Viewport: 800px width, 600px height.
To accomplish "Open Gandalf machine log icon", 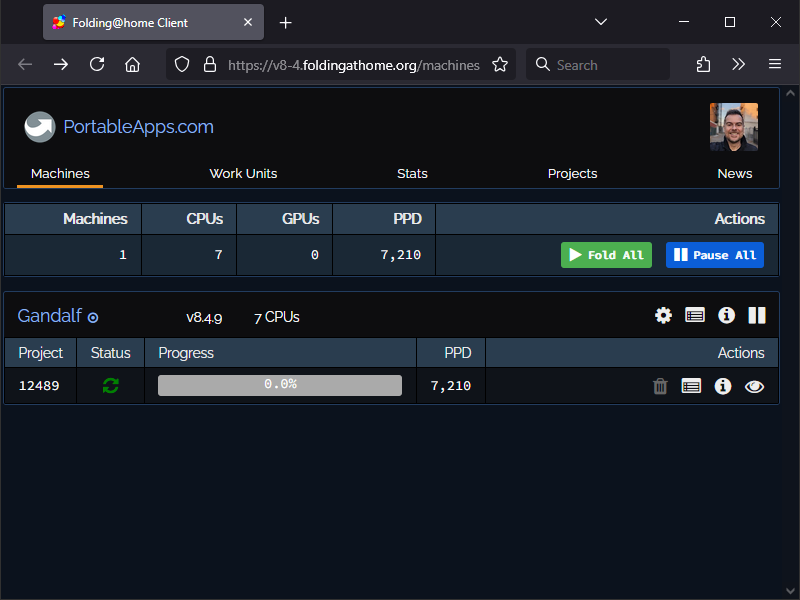I will tap(695, 316).
